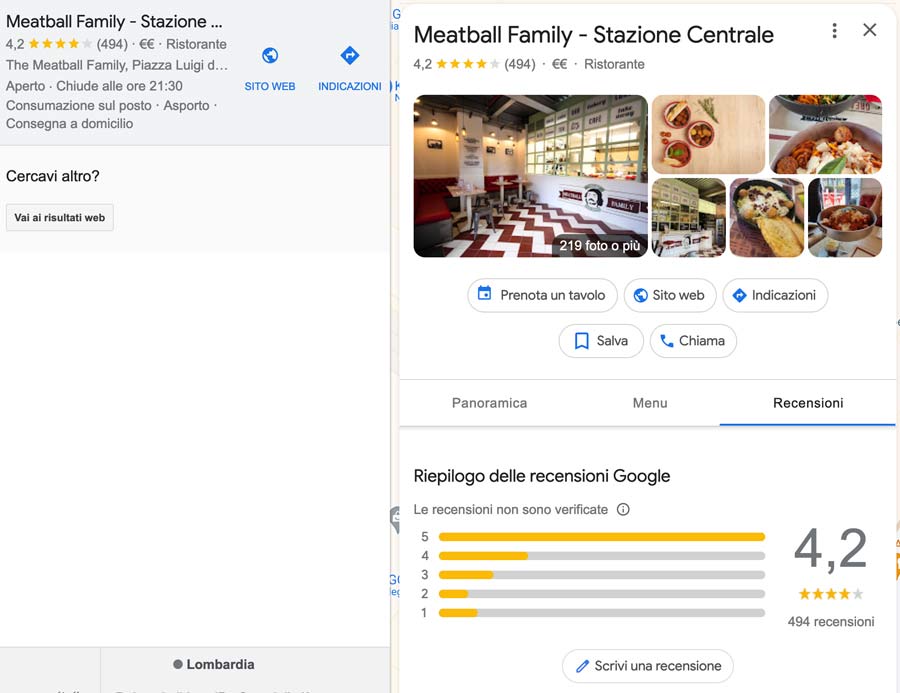Switch to the Menu tab
The width and height of the screenshot is (900, 693).
tap(650, 403)
